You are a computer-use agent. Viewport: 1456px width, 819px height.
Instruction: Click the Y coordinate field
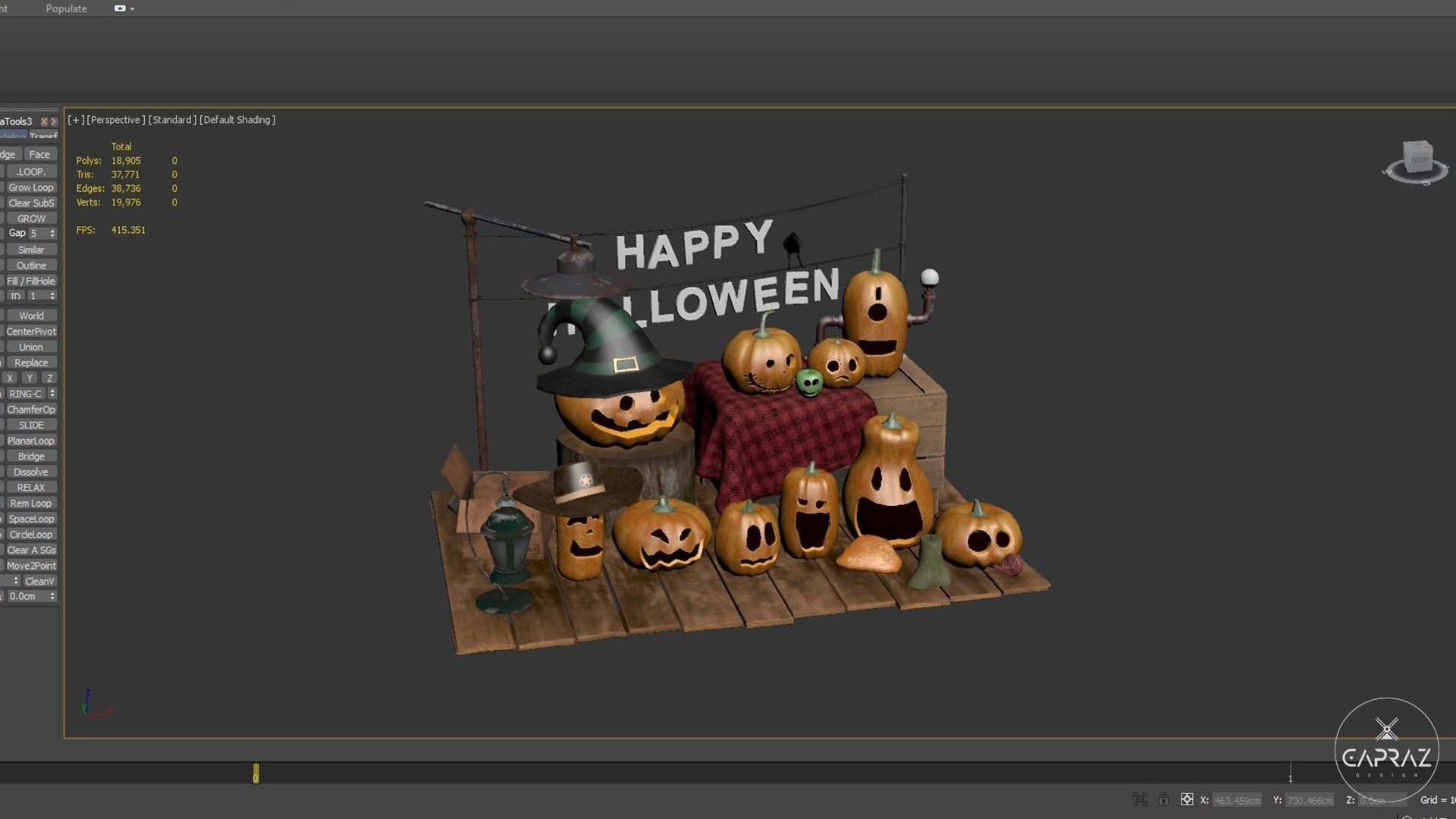pos(1310,800)
